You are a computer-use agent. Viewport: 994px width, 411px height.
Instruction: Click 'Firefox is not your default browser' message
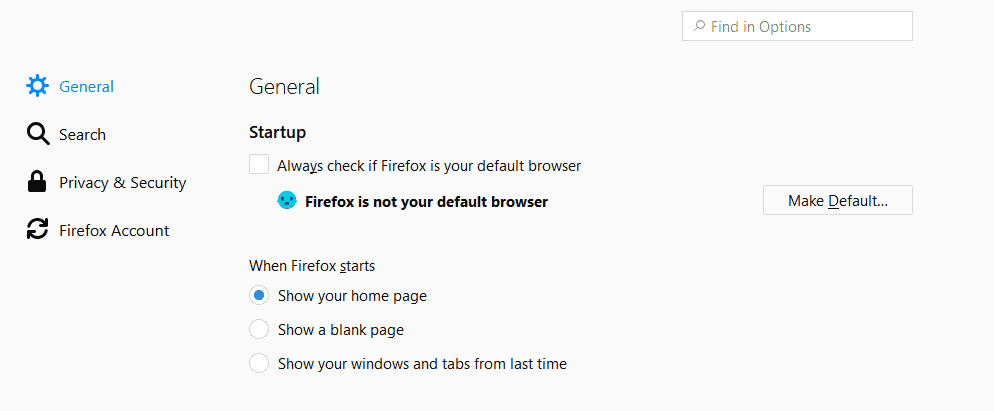(427, 202)
